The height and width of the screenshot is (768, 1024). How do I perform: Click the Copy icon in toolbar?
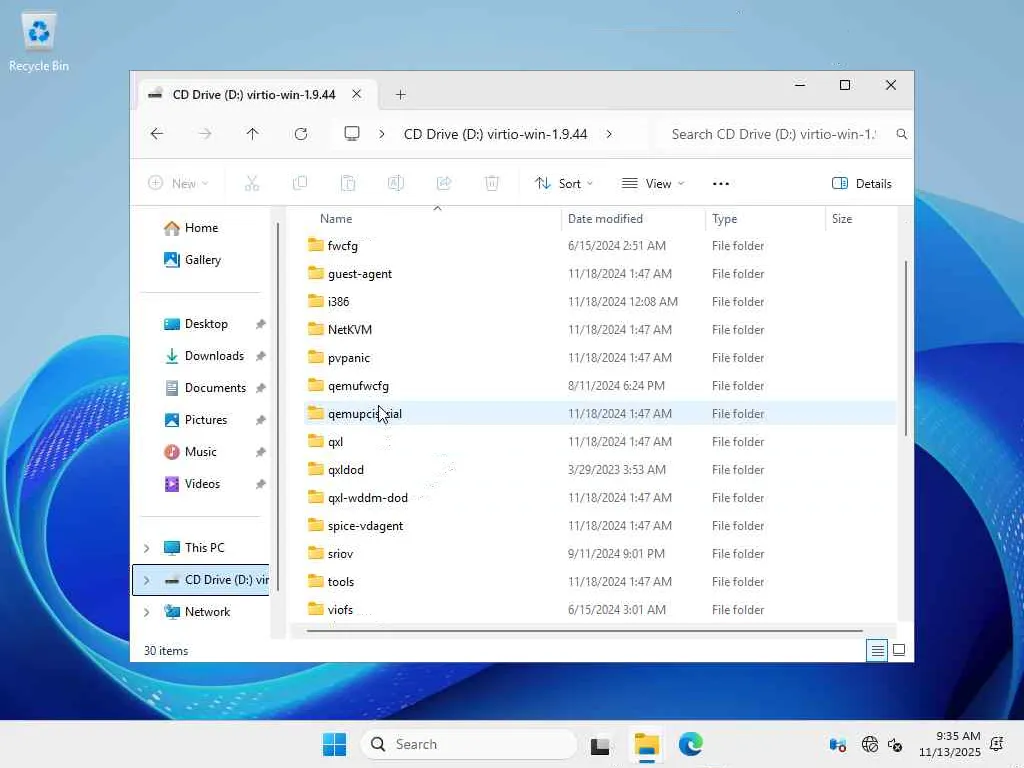click(x=300, y=184)
